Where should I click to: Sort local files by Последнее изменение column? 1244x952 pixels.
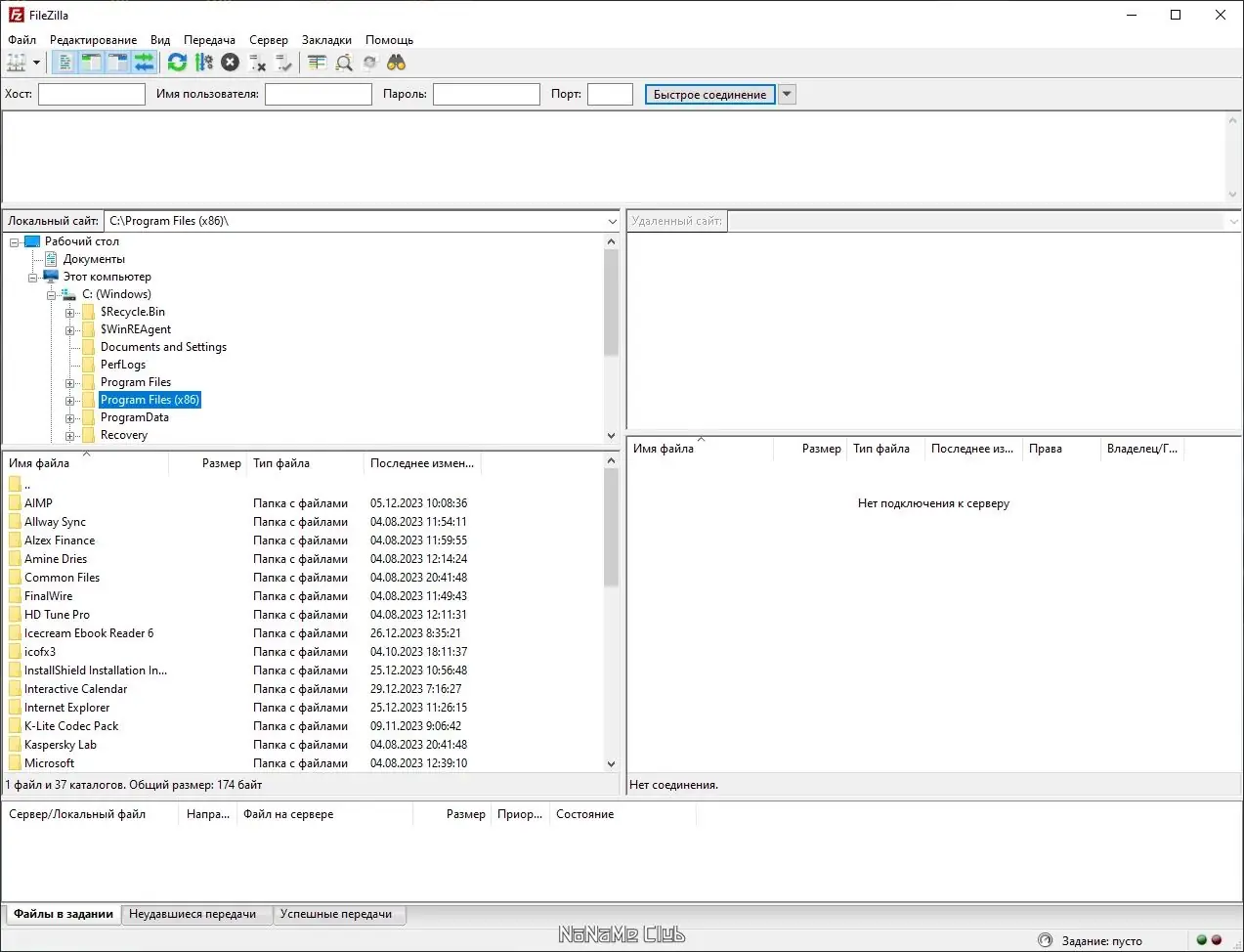pos(421,463)
